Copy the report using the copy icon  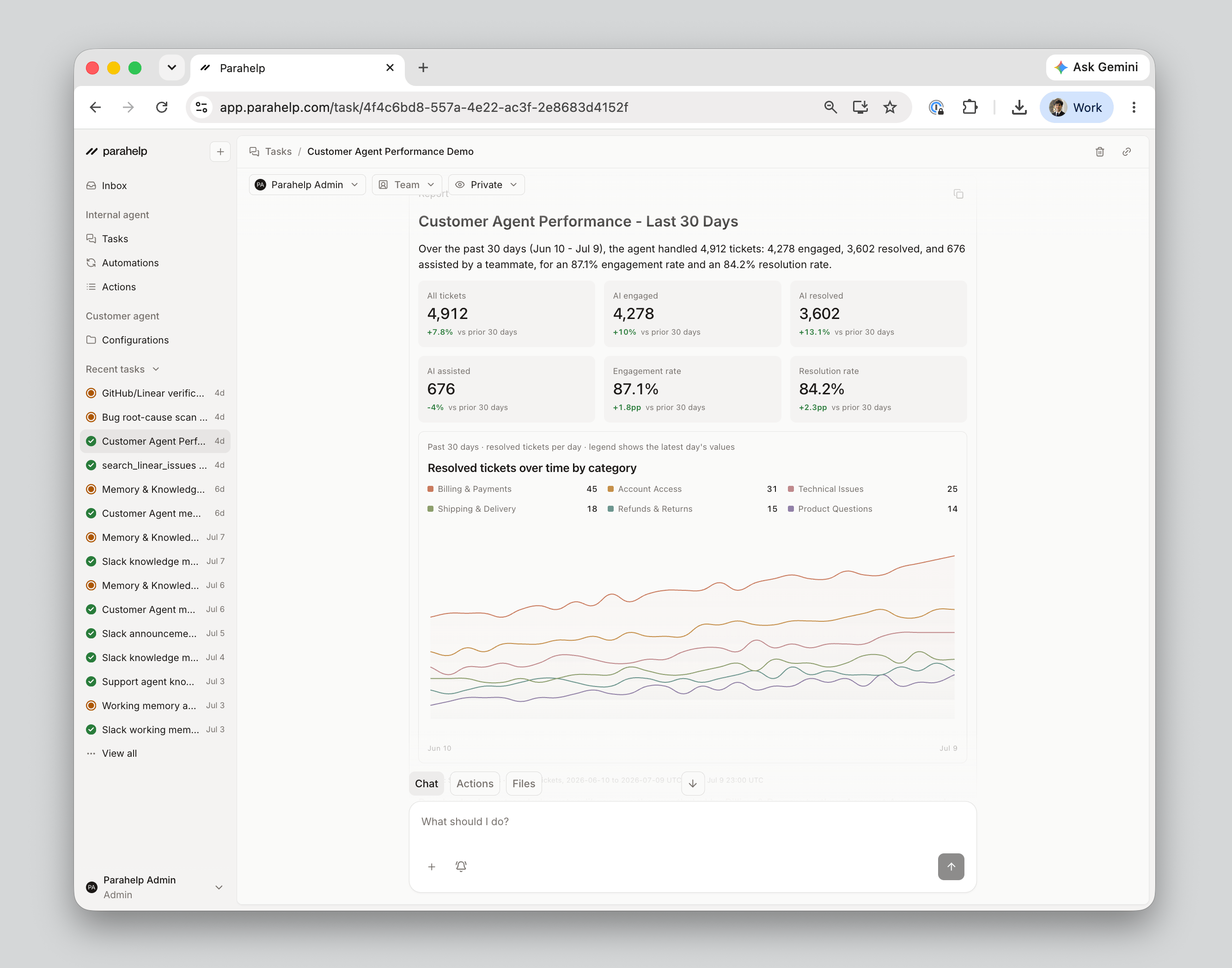click(958, 194)
